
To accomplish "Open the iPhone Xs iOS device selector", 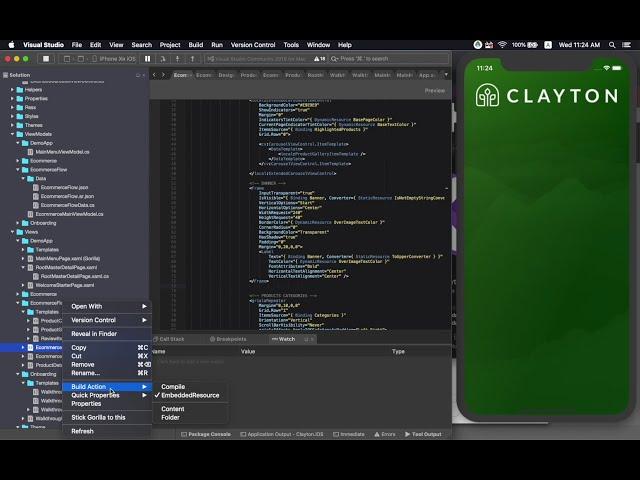I will [x=114, y=59].
